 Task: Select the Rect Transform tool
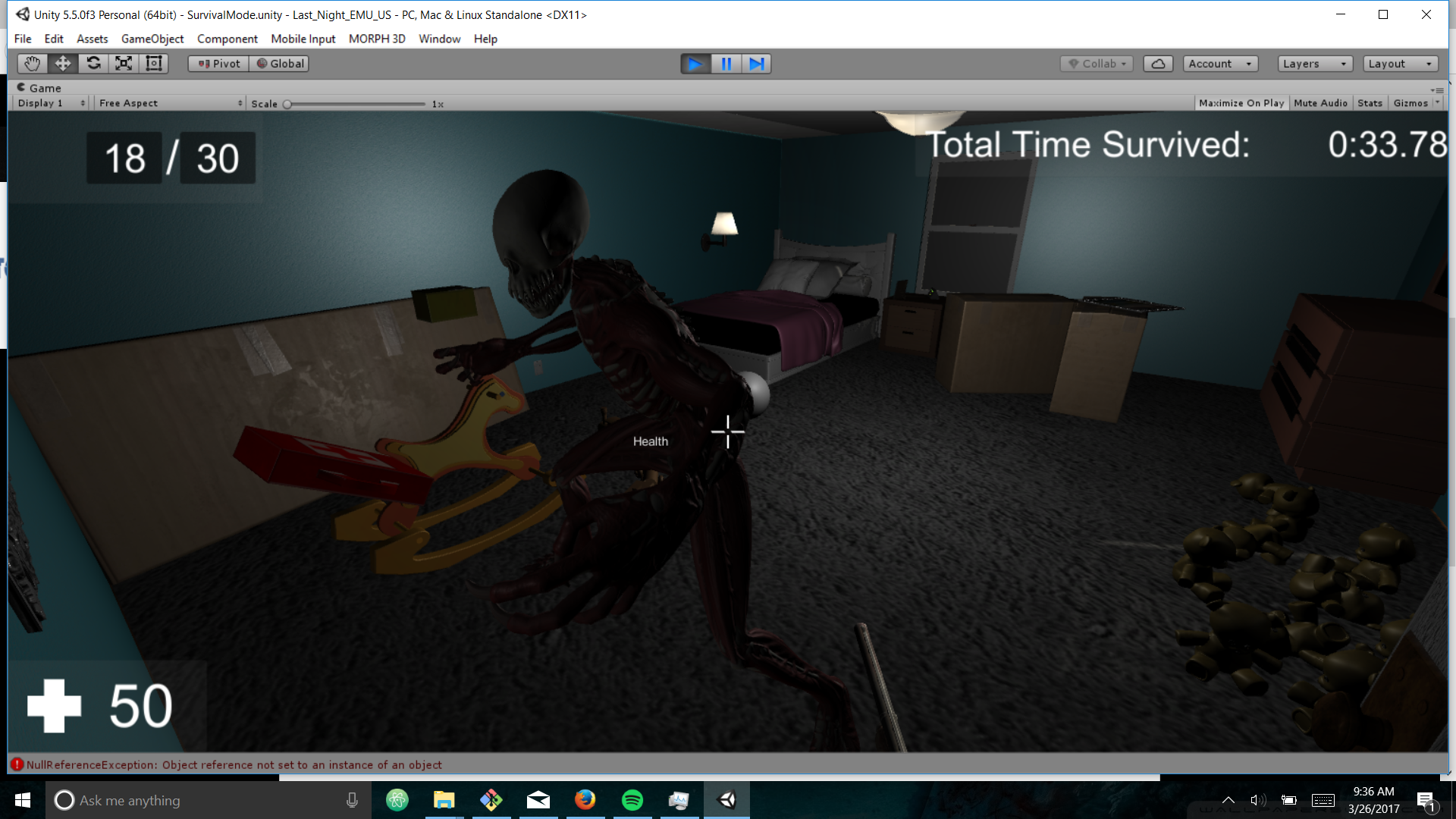coord(154,64)
